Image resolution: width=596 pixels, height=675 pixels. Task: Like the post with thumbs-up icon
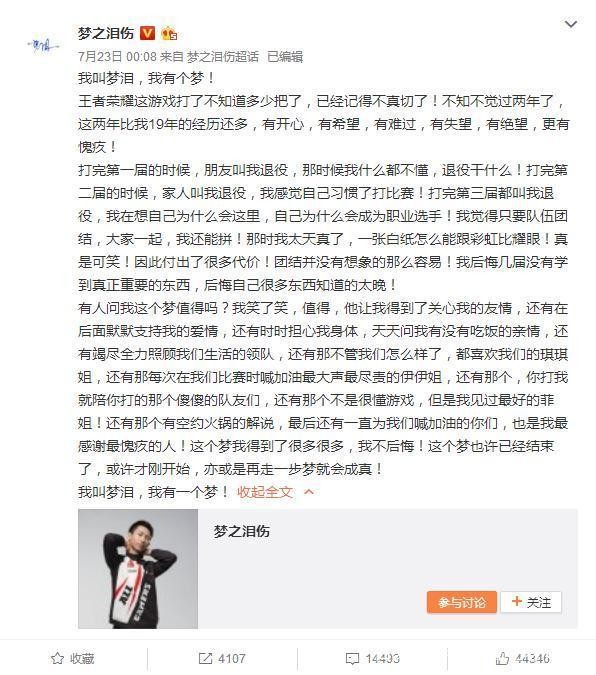(x=502, y=658)
